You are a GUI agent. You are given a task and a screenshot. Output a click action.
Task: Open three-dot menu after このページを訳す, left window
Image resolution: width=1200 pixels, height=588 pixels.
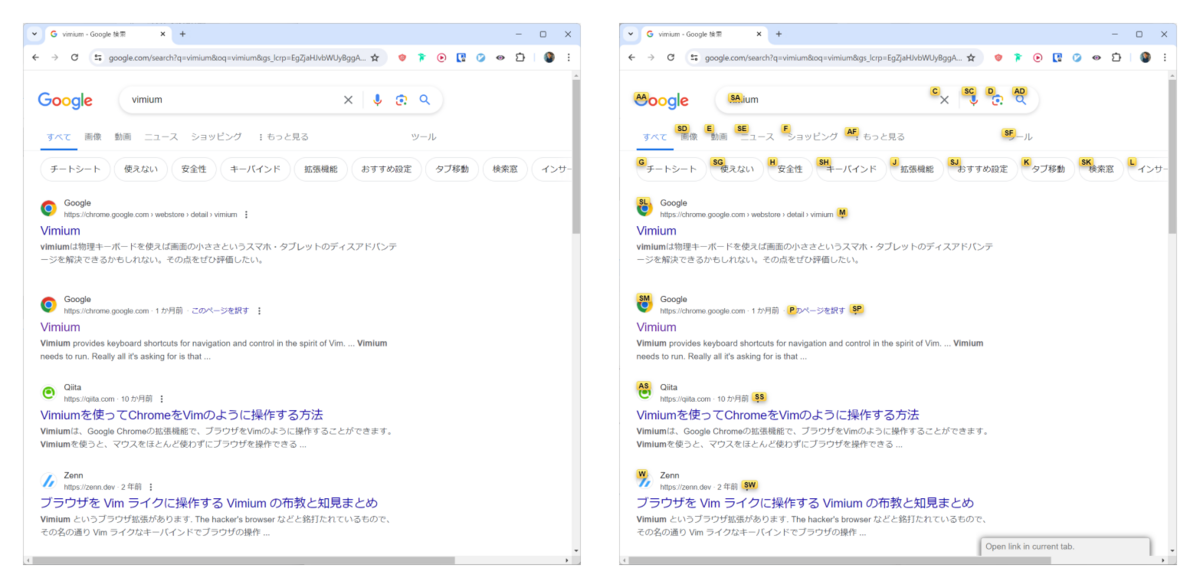pos(259,311)
